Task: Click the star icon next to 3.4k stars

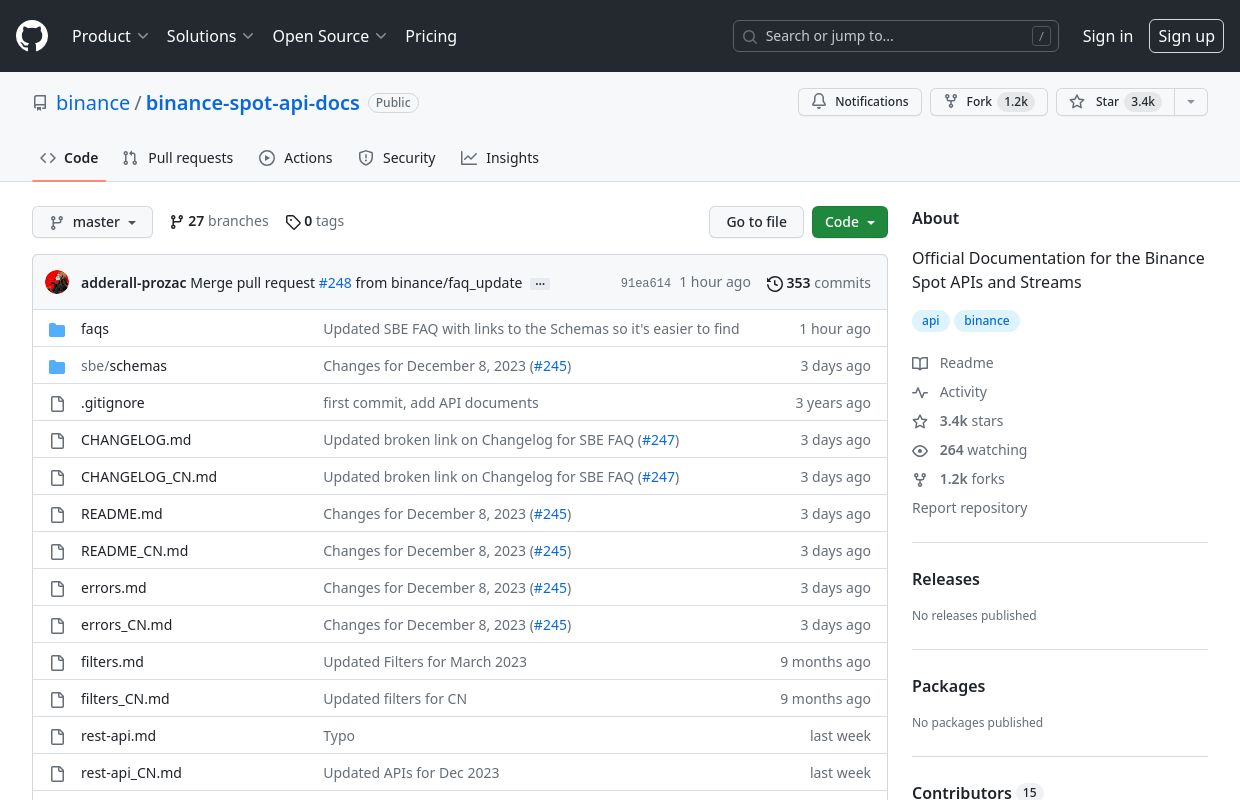Action: pos(920,421)
